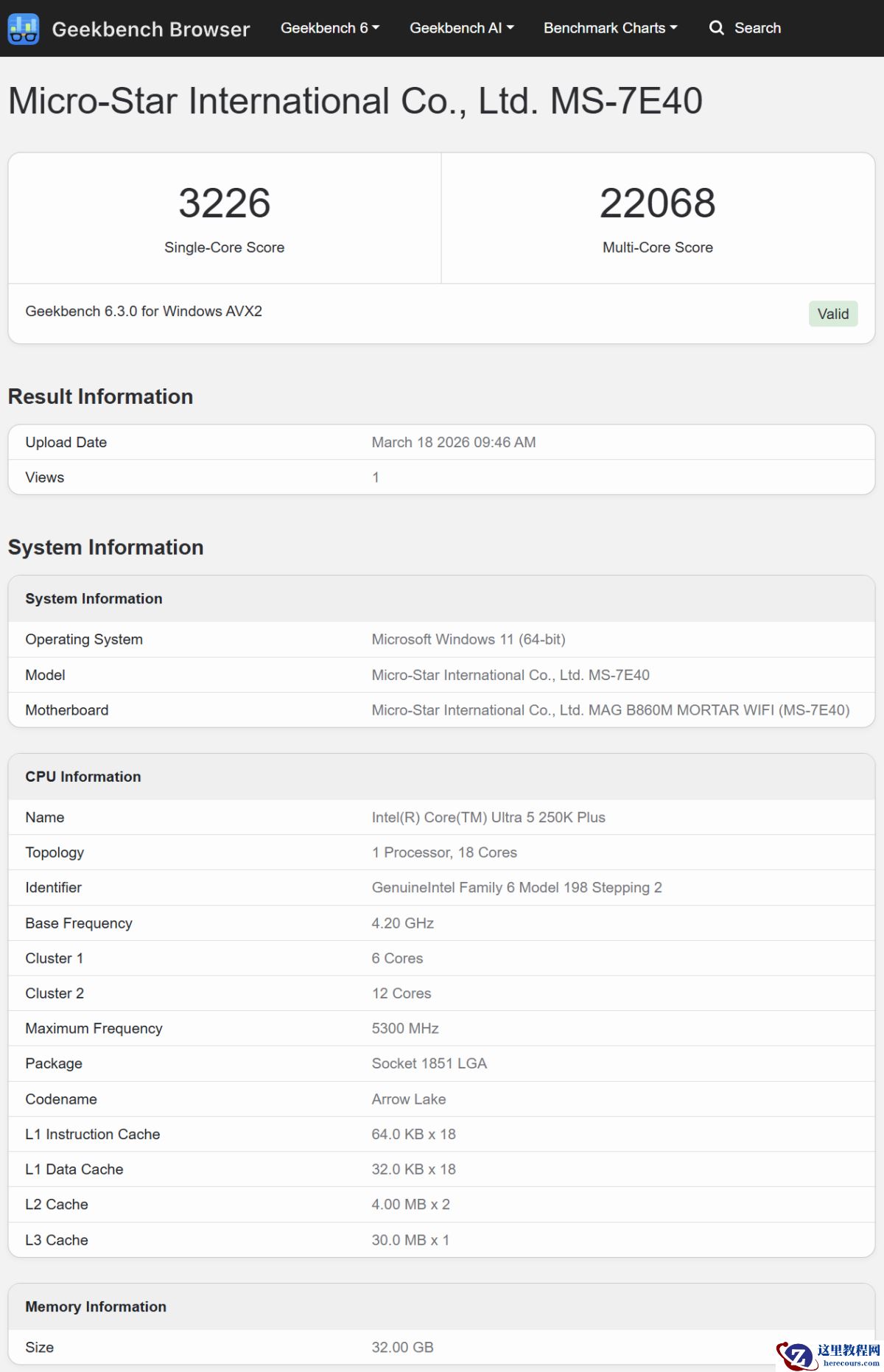
Task: Click the 'Topology' row label
Action: click(x=55, y=853)
